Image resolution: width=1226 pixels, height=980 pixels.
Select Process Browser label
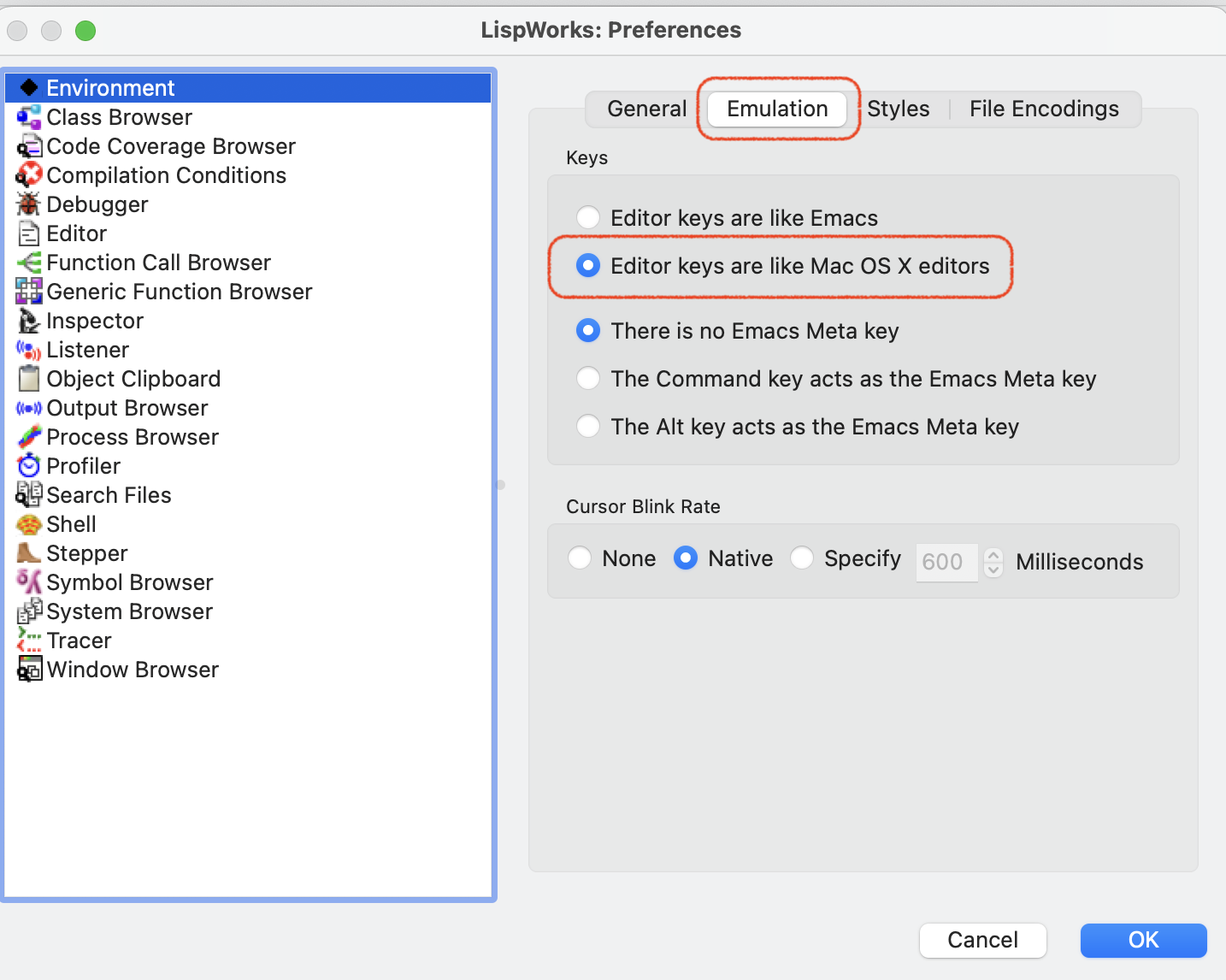[x=133, y=437]
